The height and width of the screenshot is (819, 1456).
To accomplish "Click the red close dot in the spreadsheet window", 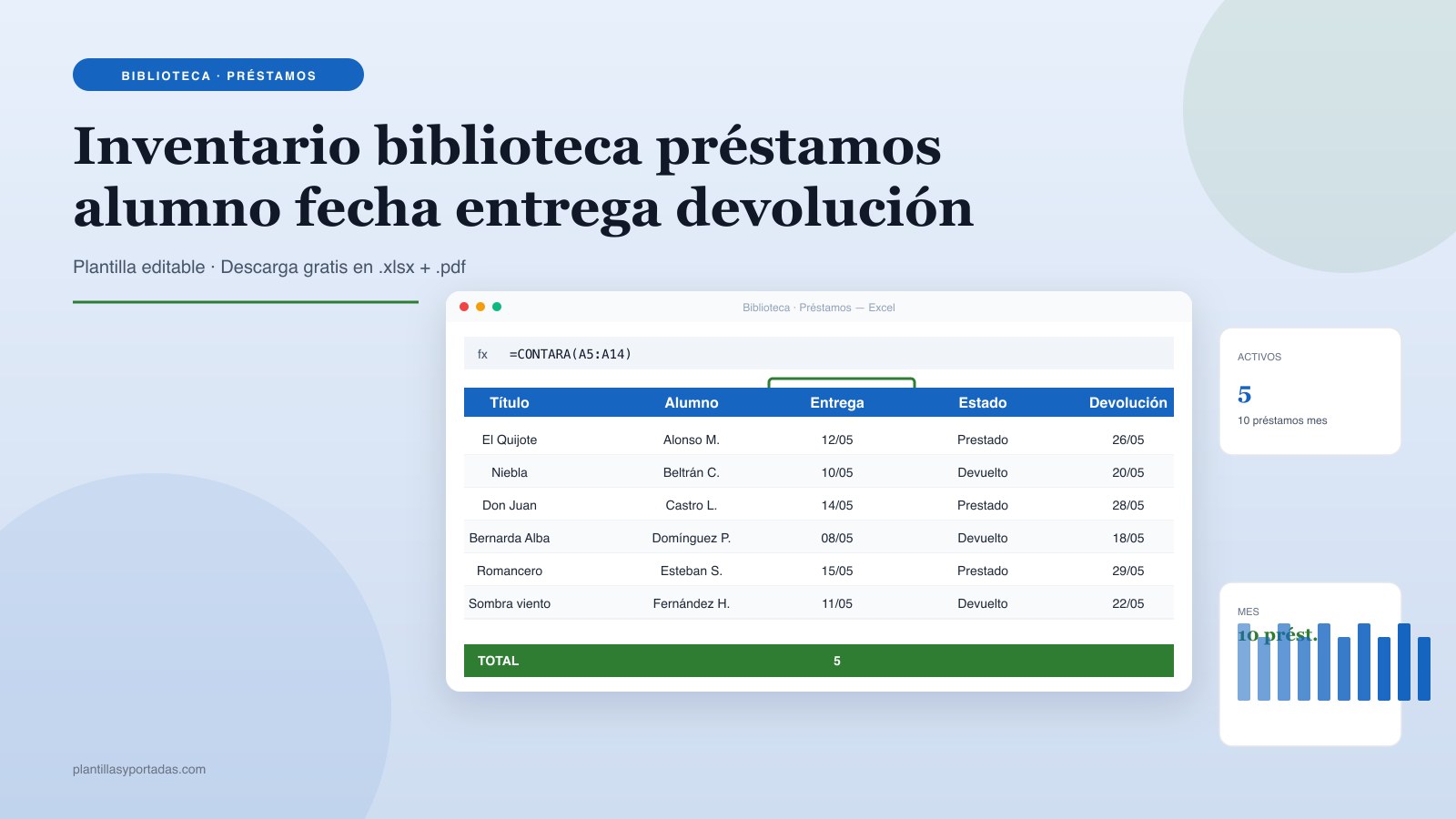I will (464, 307).
